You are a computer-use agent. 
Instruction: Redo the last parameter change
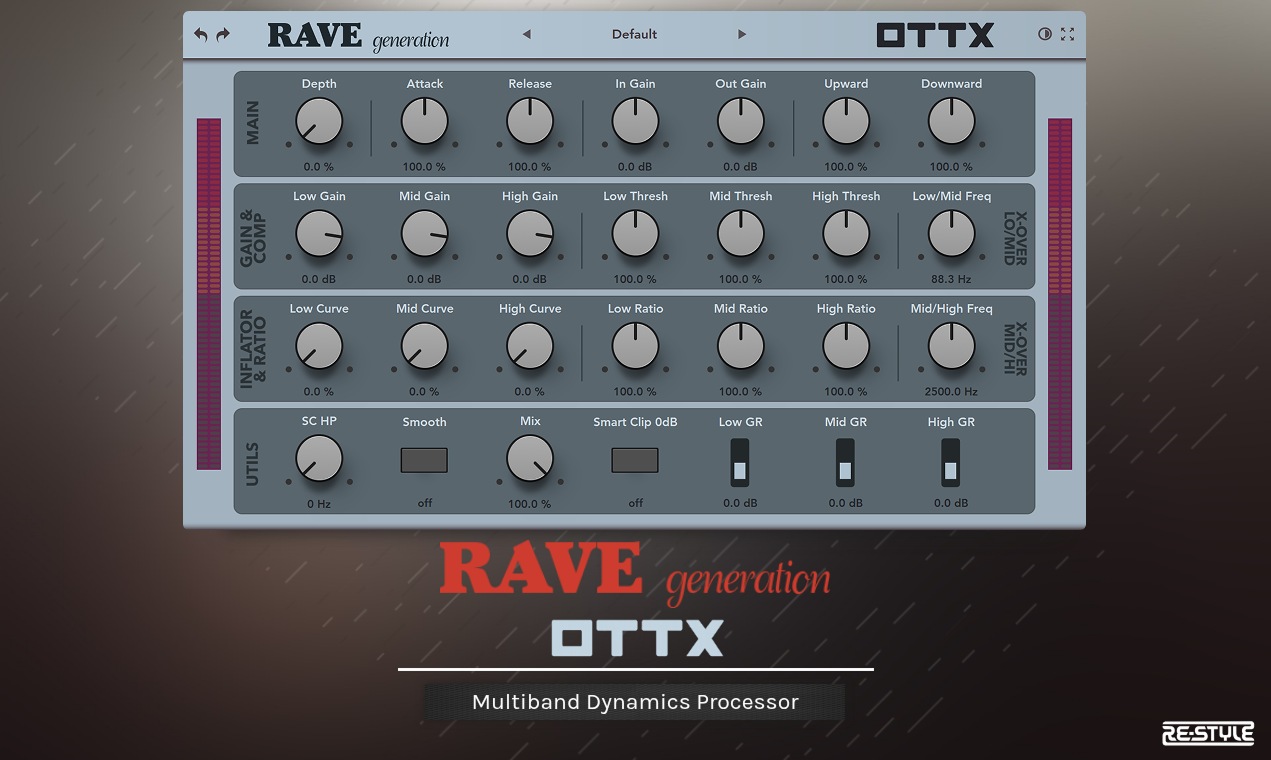coord(222,33)
